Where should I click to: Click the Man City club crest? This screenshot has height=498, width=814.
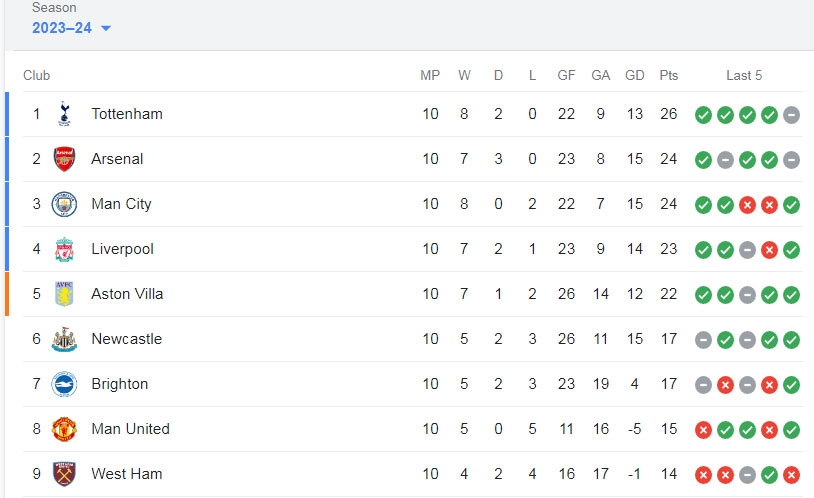tap(64, 204)
